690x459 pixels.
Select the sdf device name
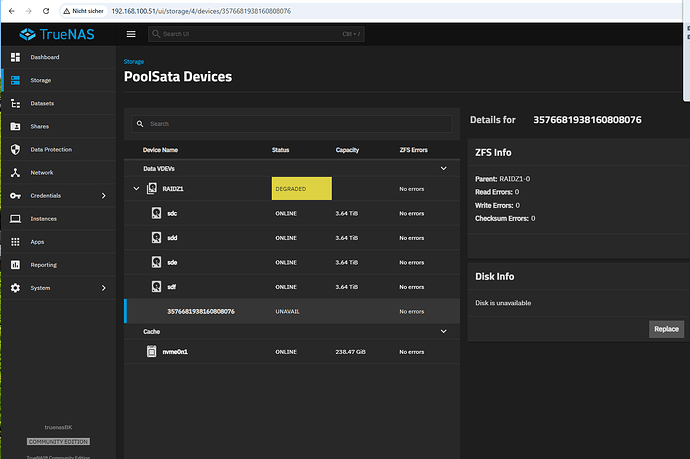pyautogui.click(x=172, y=287)
